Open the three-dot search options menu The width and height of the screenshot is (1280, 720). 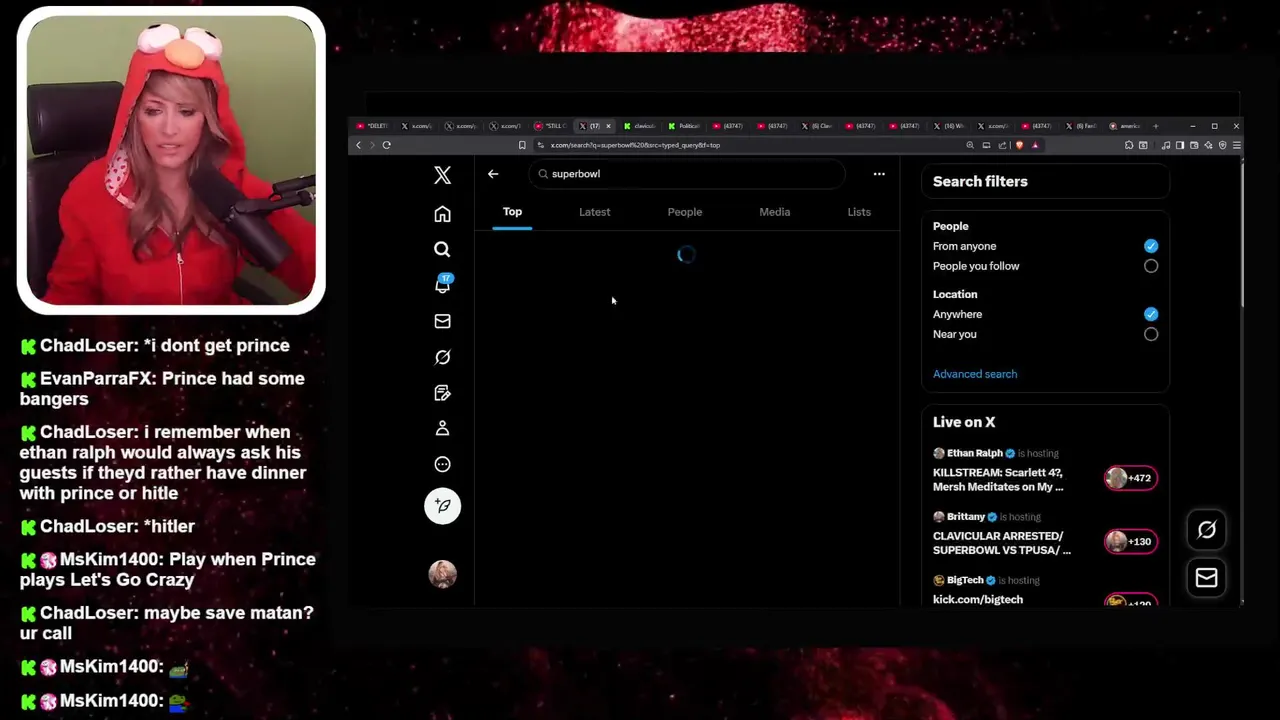(879, 174)
